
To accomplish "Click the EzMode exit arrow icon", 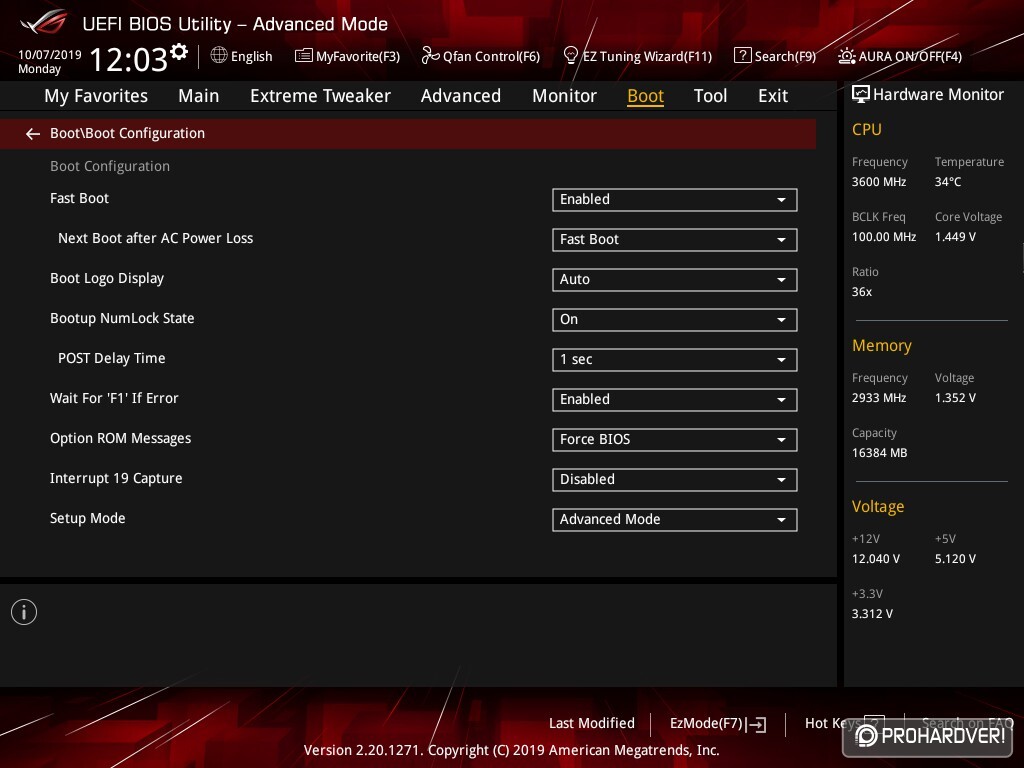I will [x=758, y=724].
